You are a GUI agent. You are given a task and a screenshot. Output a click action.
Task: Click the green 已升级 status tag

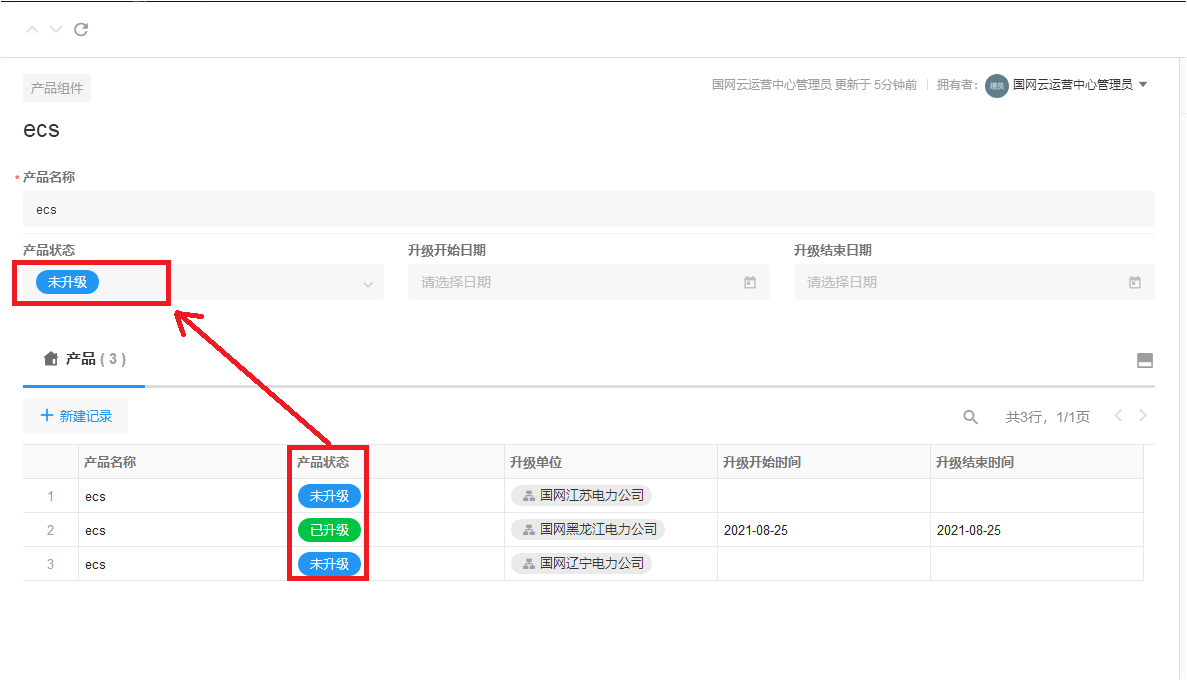329,530
